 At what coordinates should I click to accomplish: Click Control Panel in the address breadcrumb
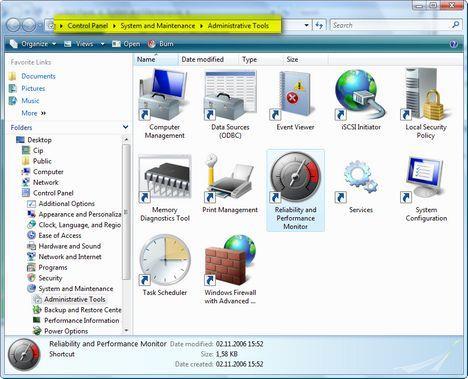(88, 26)
